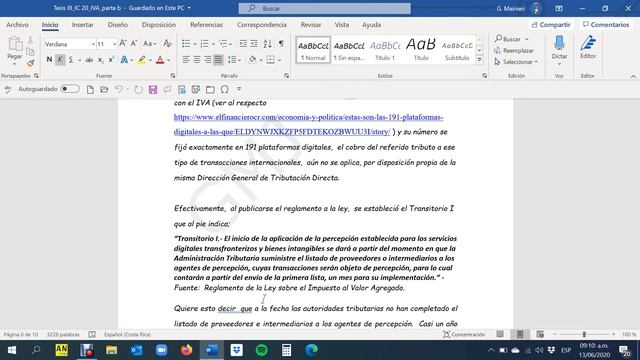Switch to the Insertar tab
Viewport: 640px width, 360px height.
(x=82, y=24)
